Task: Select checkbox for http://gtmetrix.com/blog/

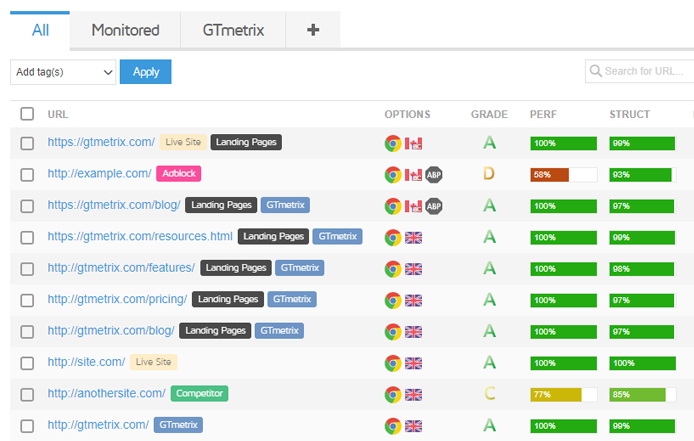Action: click(x=27, y=332)
